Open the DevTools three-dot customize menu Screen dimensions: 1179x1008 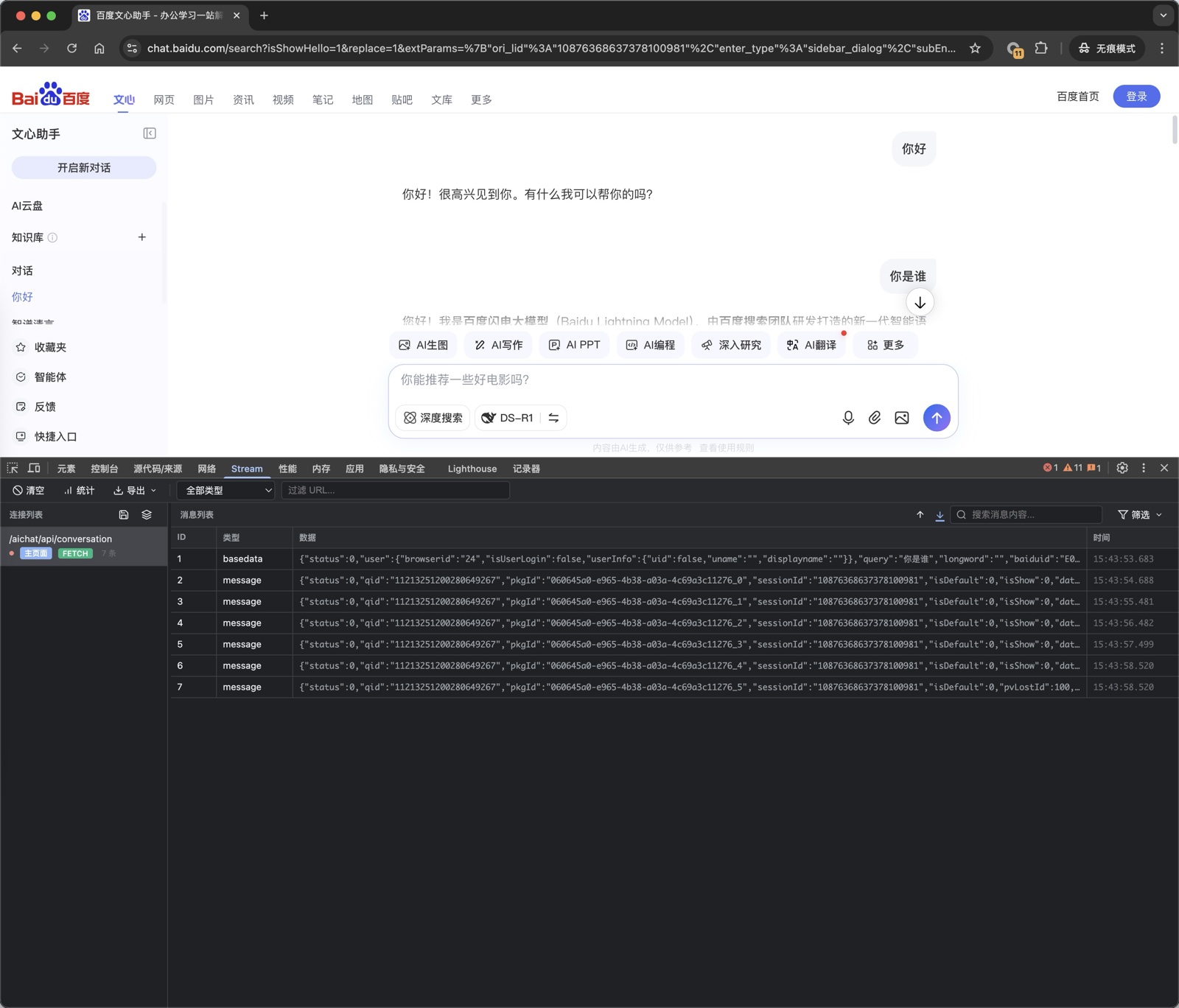(1144, 468)
